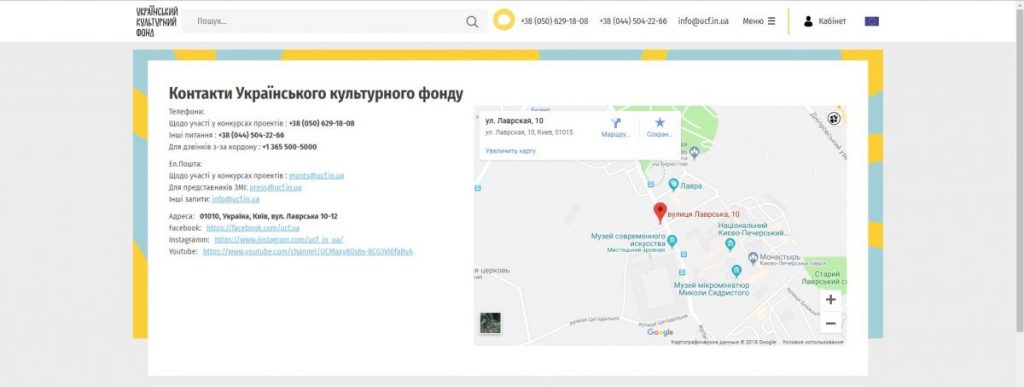Click the вулиця Лаврська, 10 map label
The image size is (1024, 387).
pyautogui.click(x=704, y=214)
